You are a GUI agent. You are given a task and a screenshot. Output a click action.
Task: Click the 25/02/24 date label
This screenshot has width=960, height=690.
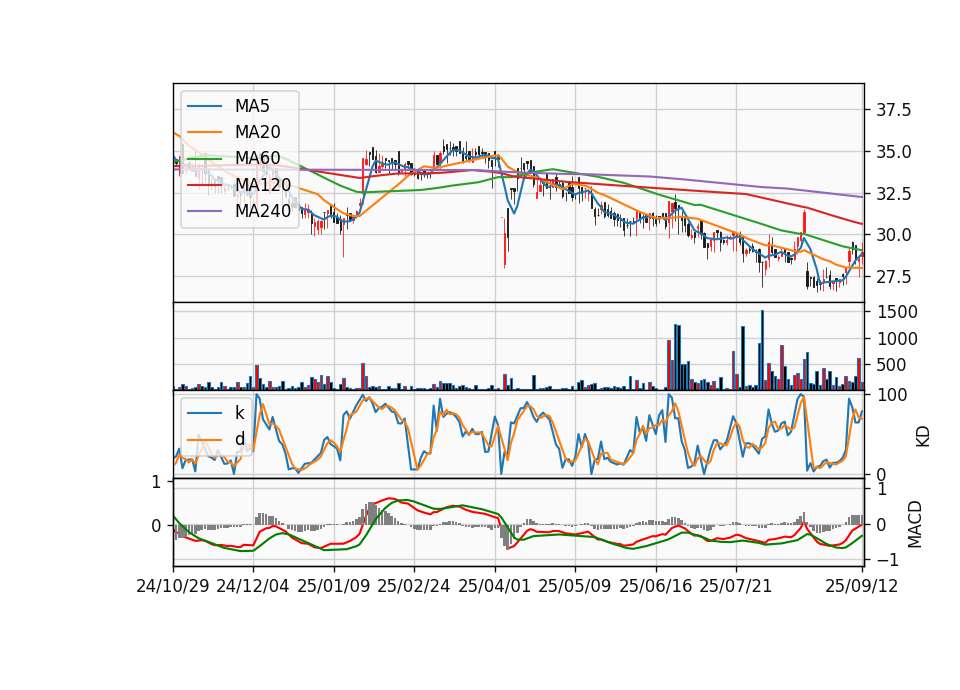point(414,586)
